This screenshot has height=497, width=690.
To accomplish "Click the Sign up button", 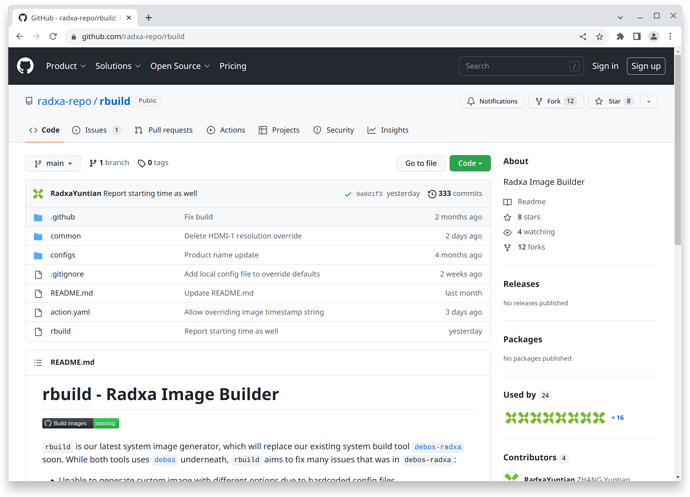I will coord(646,66).
